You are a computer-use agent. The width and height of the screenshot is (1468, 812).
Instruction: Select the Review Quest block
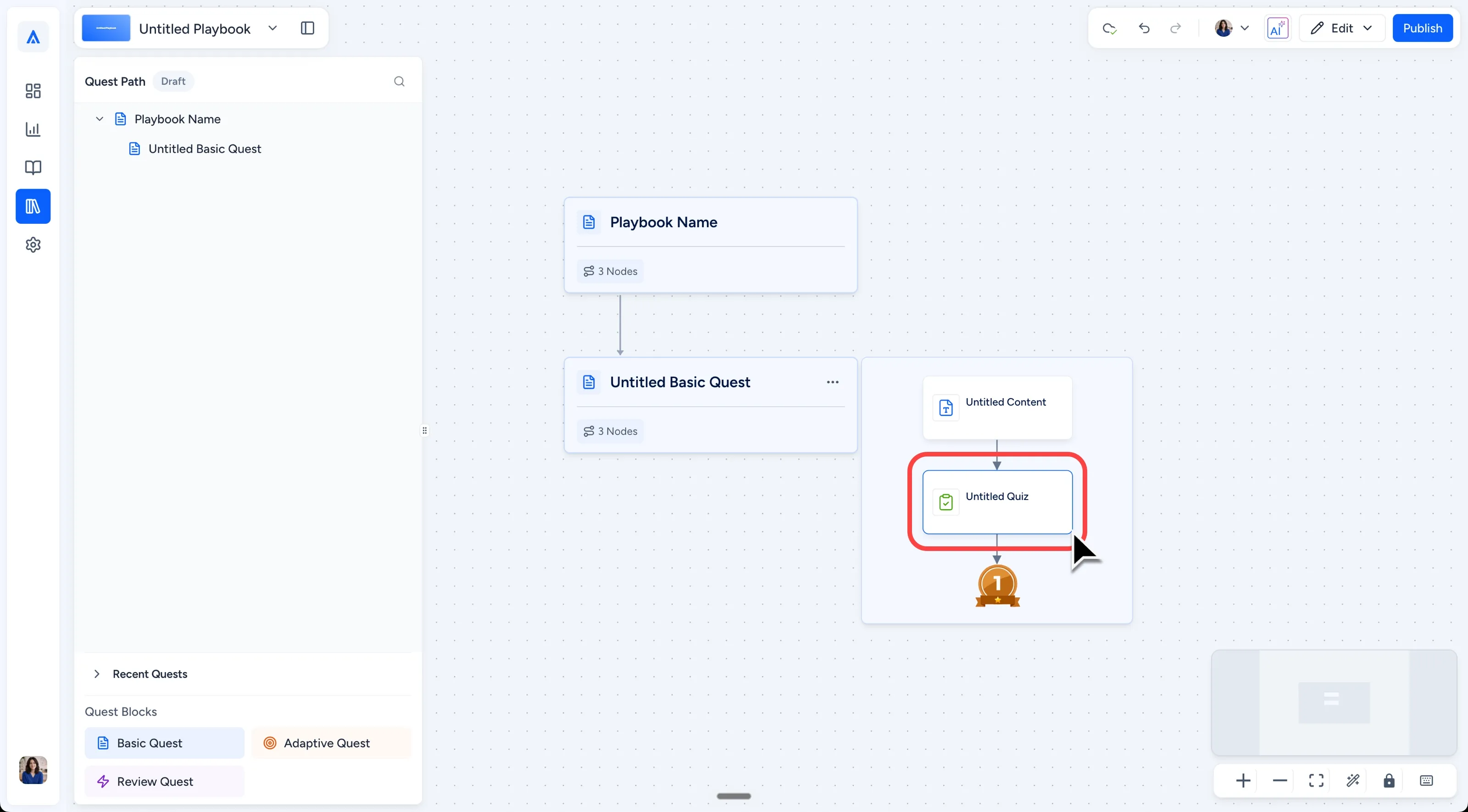(164, 781)
